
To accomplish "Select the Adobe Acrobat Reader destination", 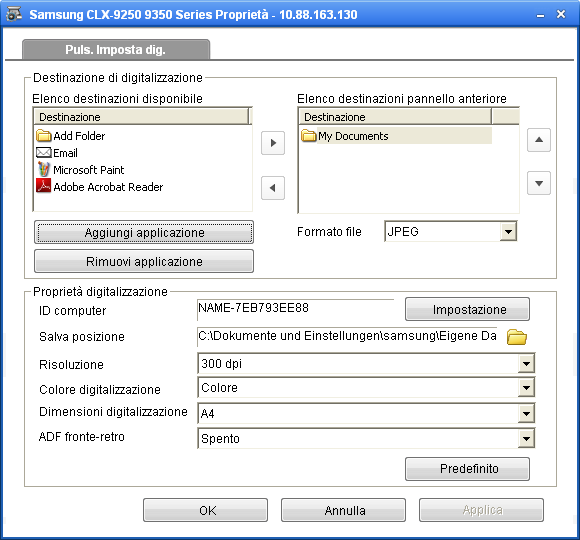I will (100, 187).
